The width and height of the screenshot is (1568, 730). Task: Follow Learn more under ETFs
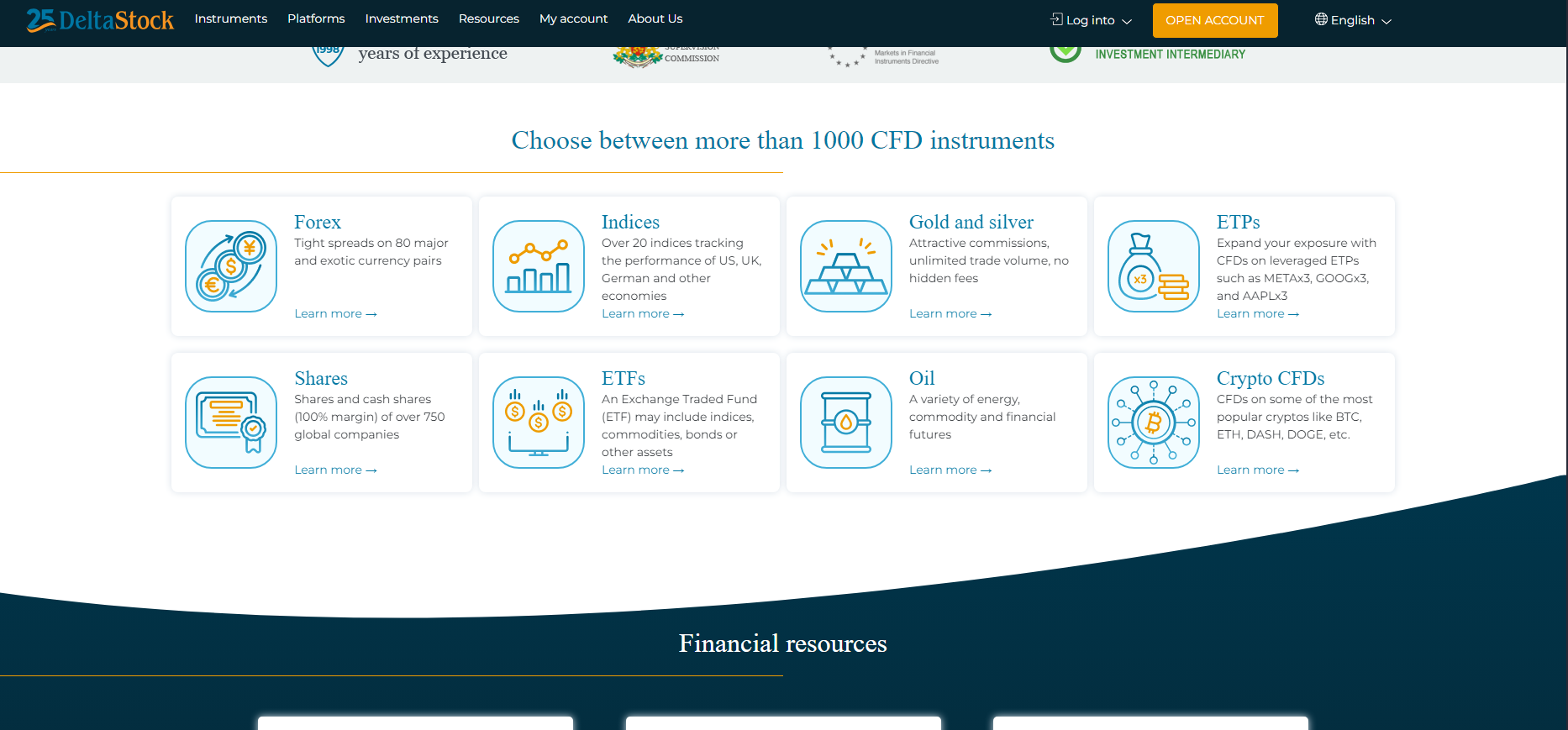coord(643,470)
